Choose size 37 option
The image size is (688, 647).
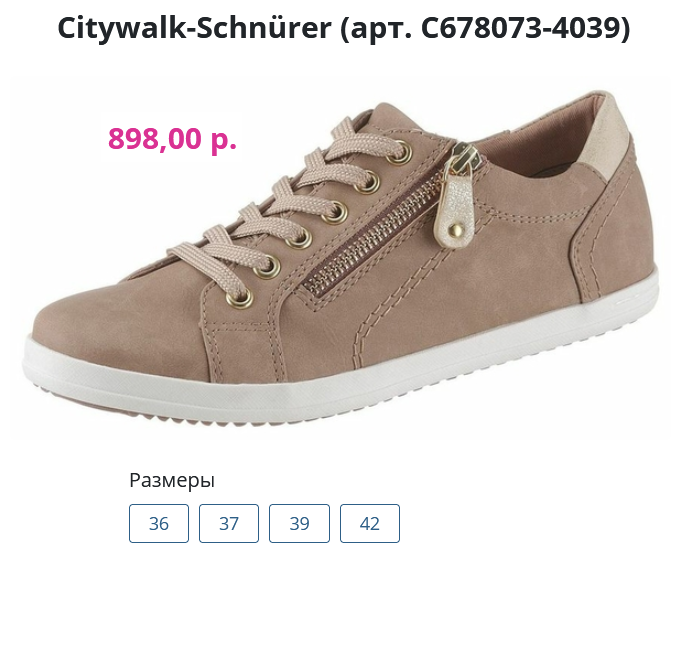pyautogui.click(x=229, y=523)
